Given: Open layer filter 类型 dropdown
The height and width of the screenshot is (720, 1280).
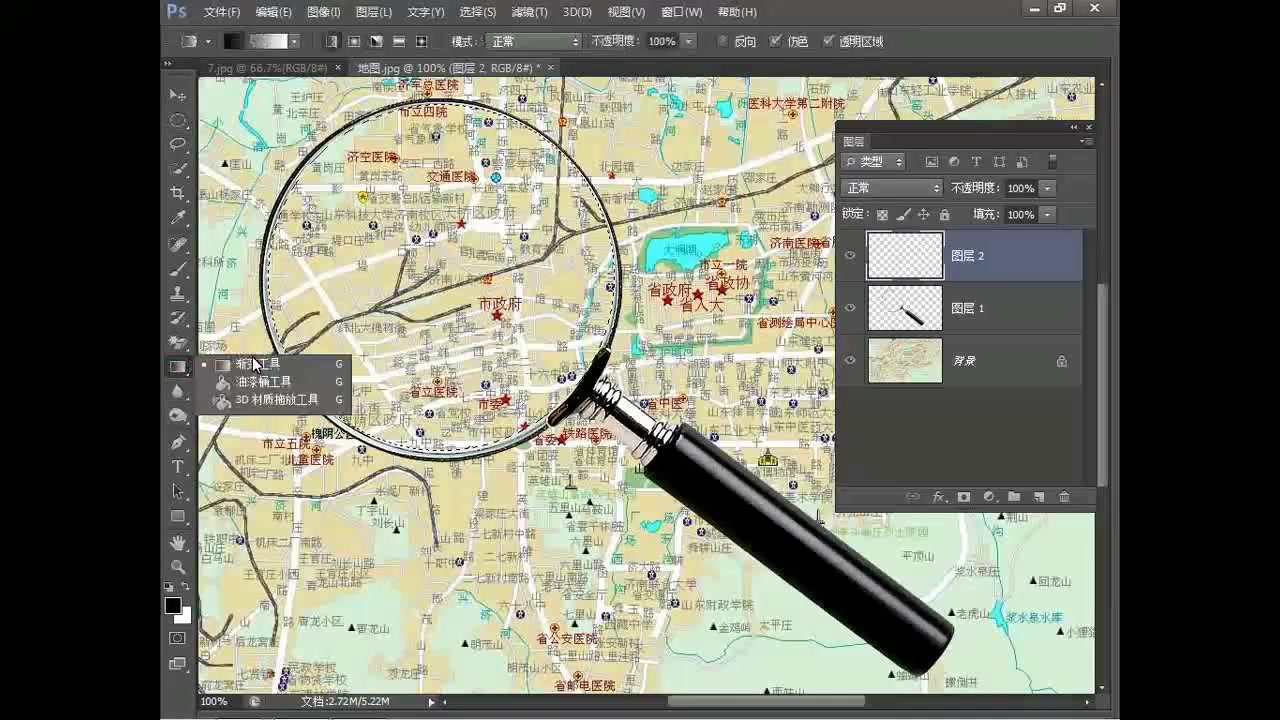Looking at the screenshot, I should point(874,161).
